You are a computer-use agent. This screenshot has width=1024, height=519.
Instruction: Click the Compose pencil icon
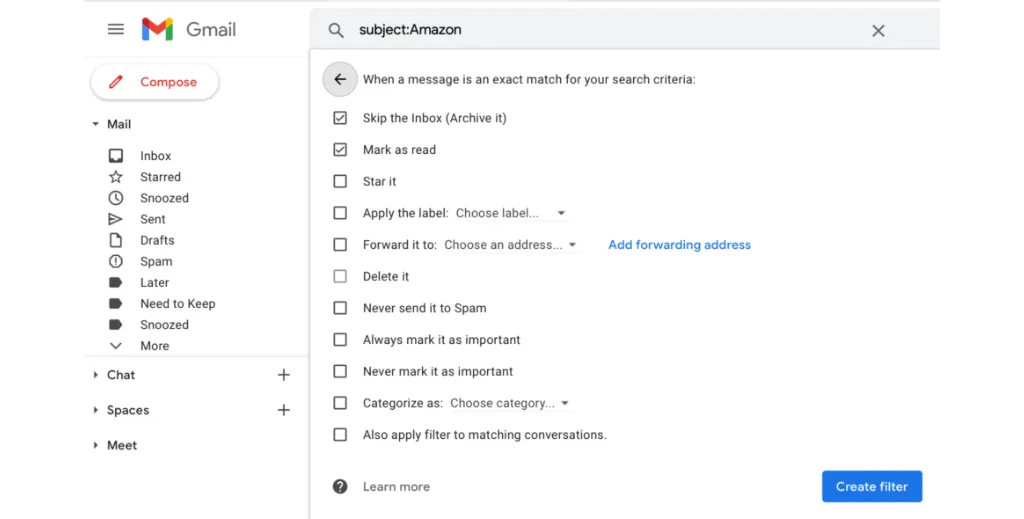tap(116, 82)
